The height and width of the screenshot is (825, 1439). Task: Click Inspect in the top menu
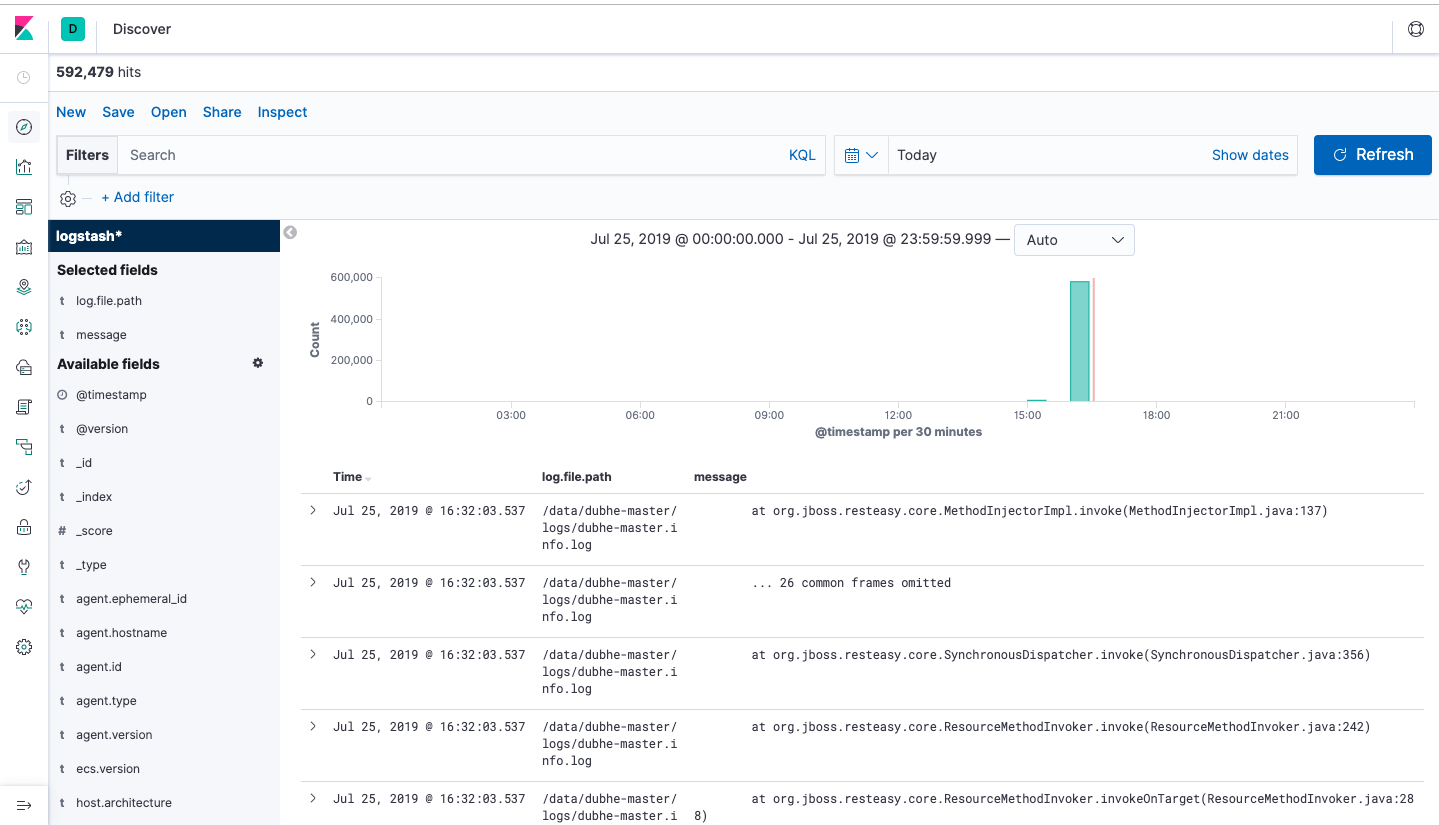tap(282, 112)
